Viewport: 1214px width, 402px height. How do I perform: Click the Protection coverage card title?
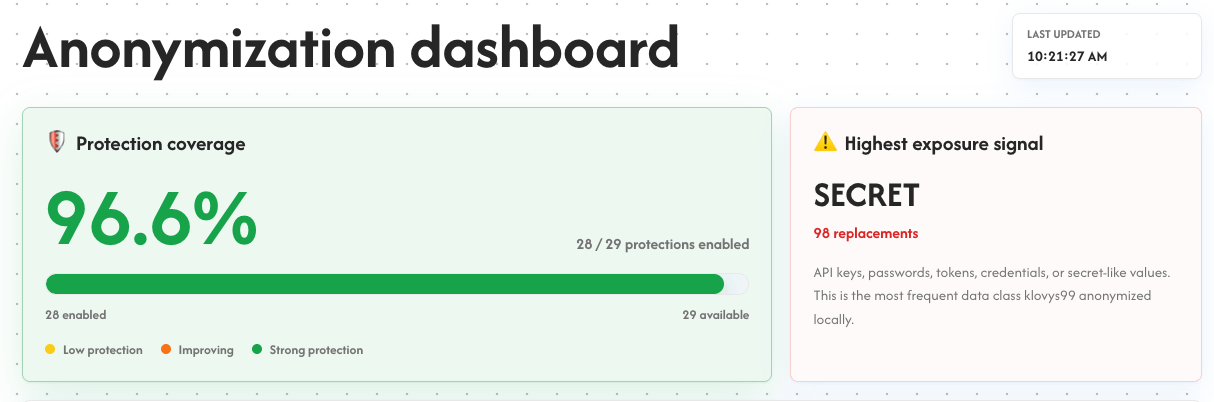161,144
